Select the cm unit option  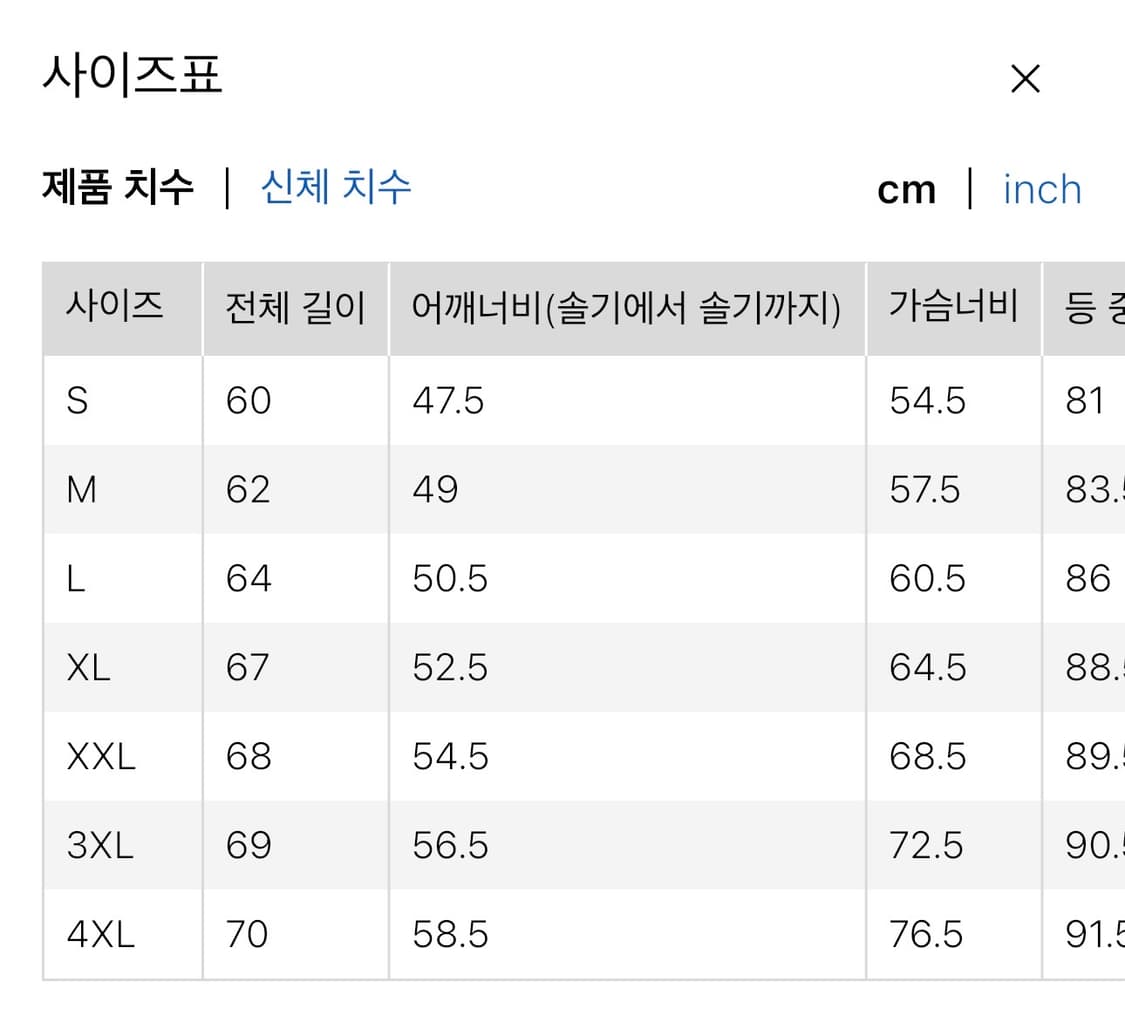906,189
